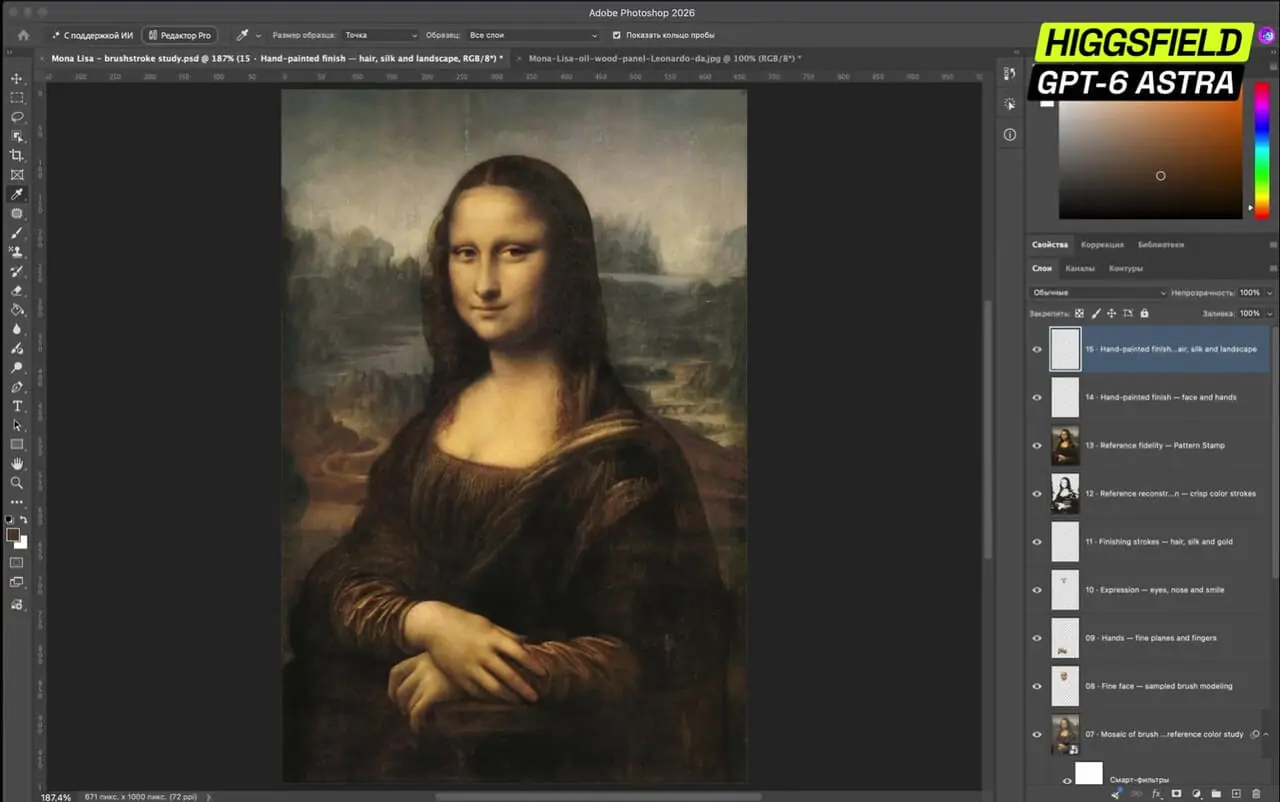Switch to the 'Слои' tab
The image size is (1280, 802).
[1042, 268]
